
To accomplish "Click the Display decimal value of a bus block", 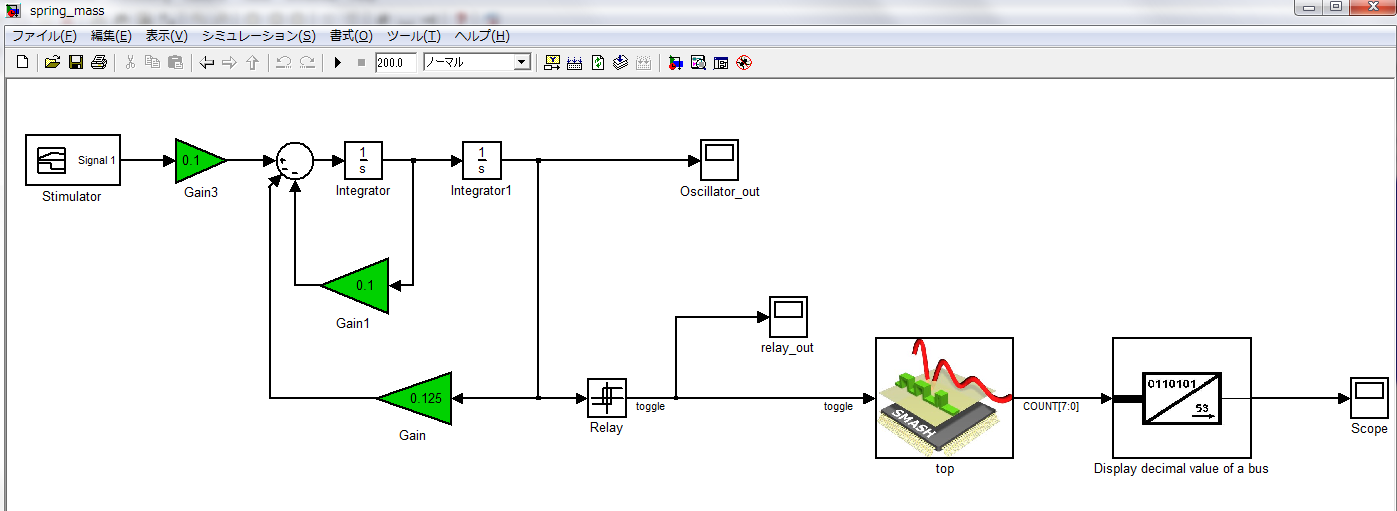I will (1181, 398).
